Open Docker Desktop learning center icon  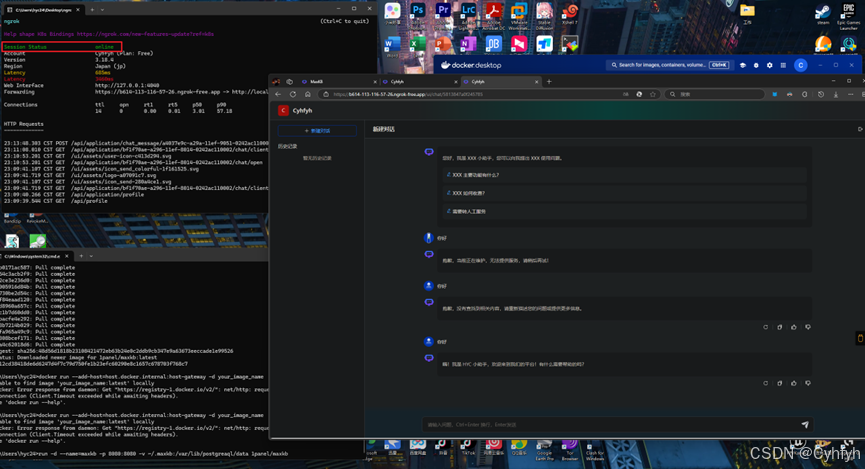tap(743, 65)
